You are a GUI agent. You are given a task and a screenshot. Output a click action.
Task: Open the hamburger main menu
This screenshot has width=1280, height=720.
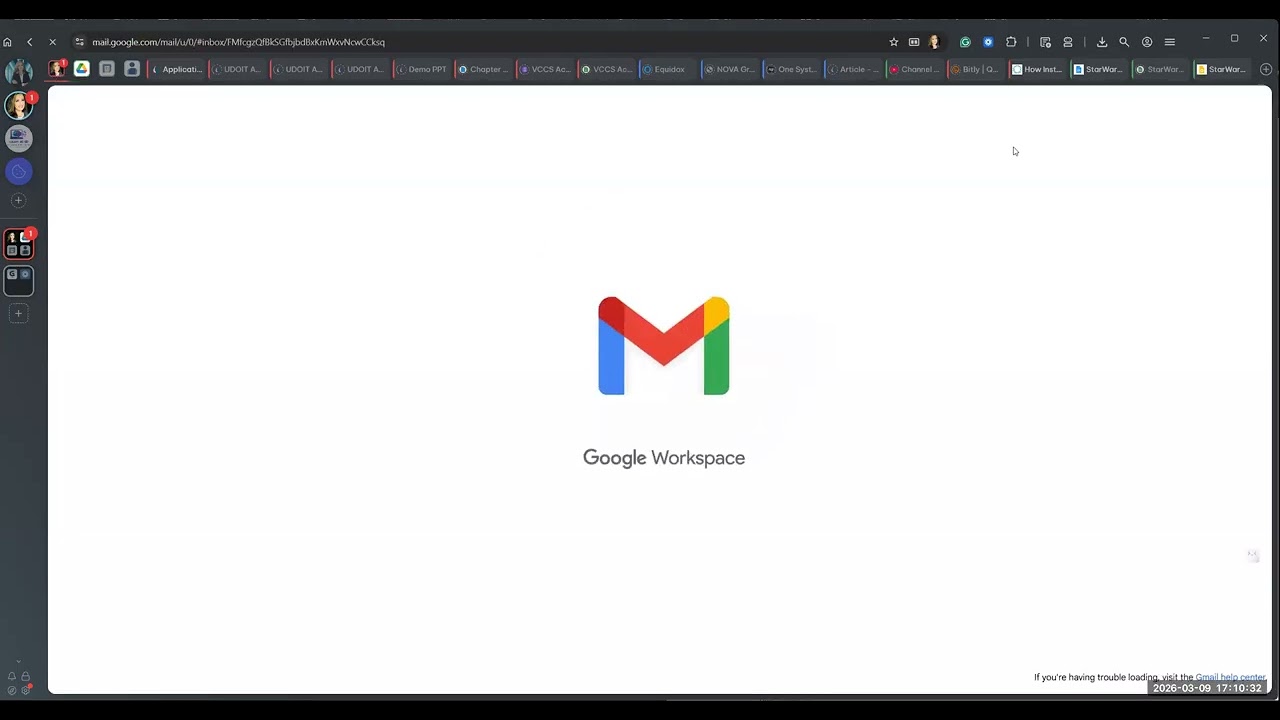click(1169, 42)
